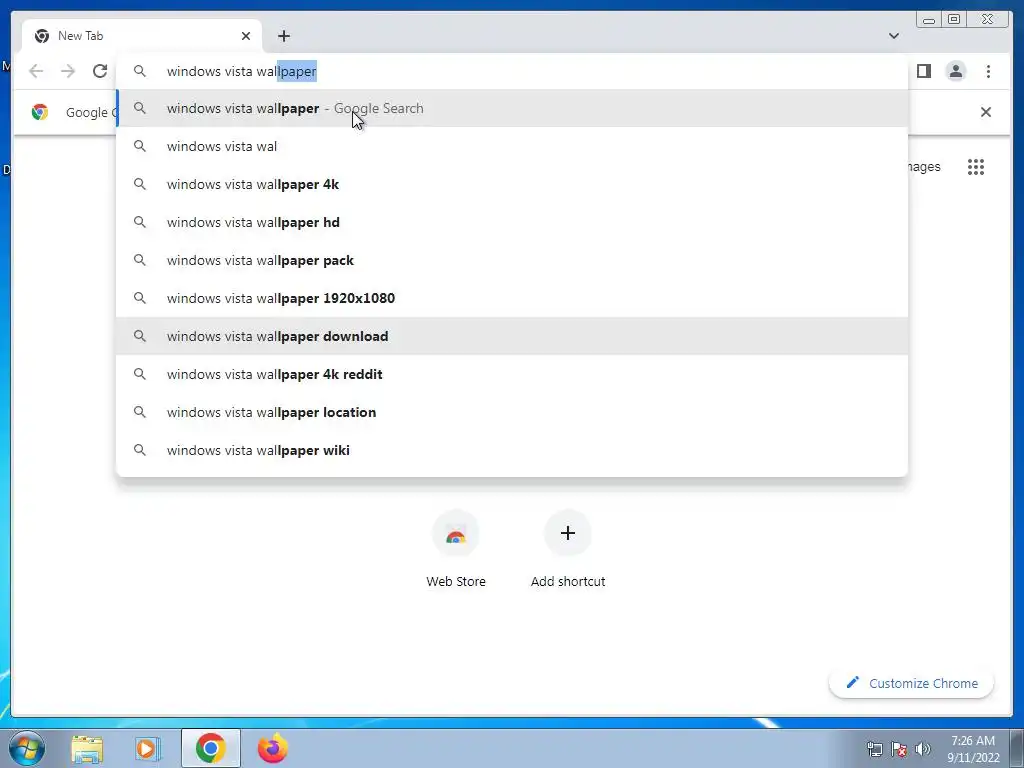This screenshot has height=768, width=1024.
Task: Select suggestion 'windows vista wallpaper 4k reddit'
Action: [x=512, y=374]
